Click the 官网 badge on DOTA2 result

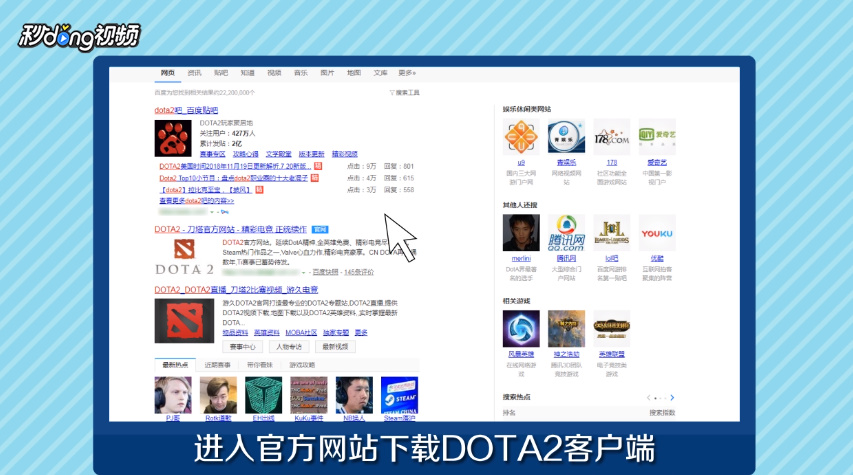coord(320,230)
